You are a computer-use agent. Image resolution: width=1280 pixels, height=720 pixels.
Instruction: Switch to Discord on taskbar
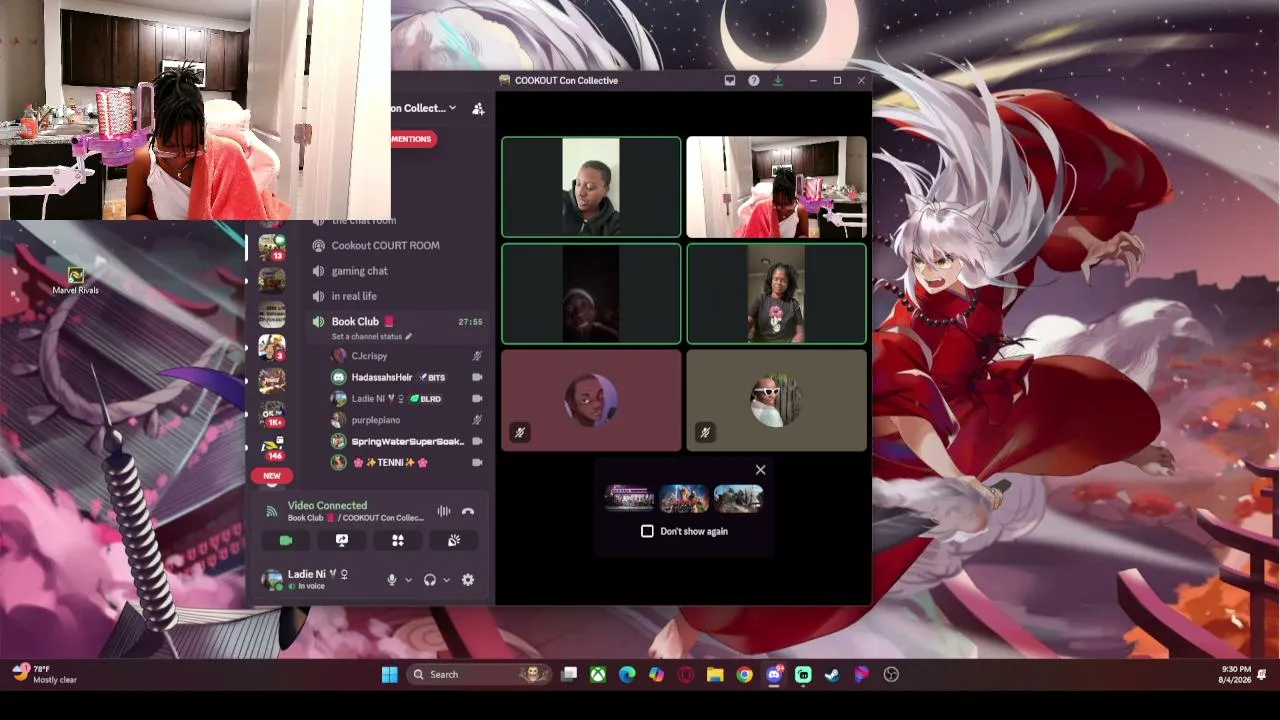tap(774, 675)
